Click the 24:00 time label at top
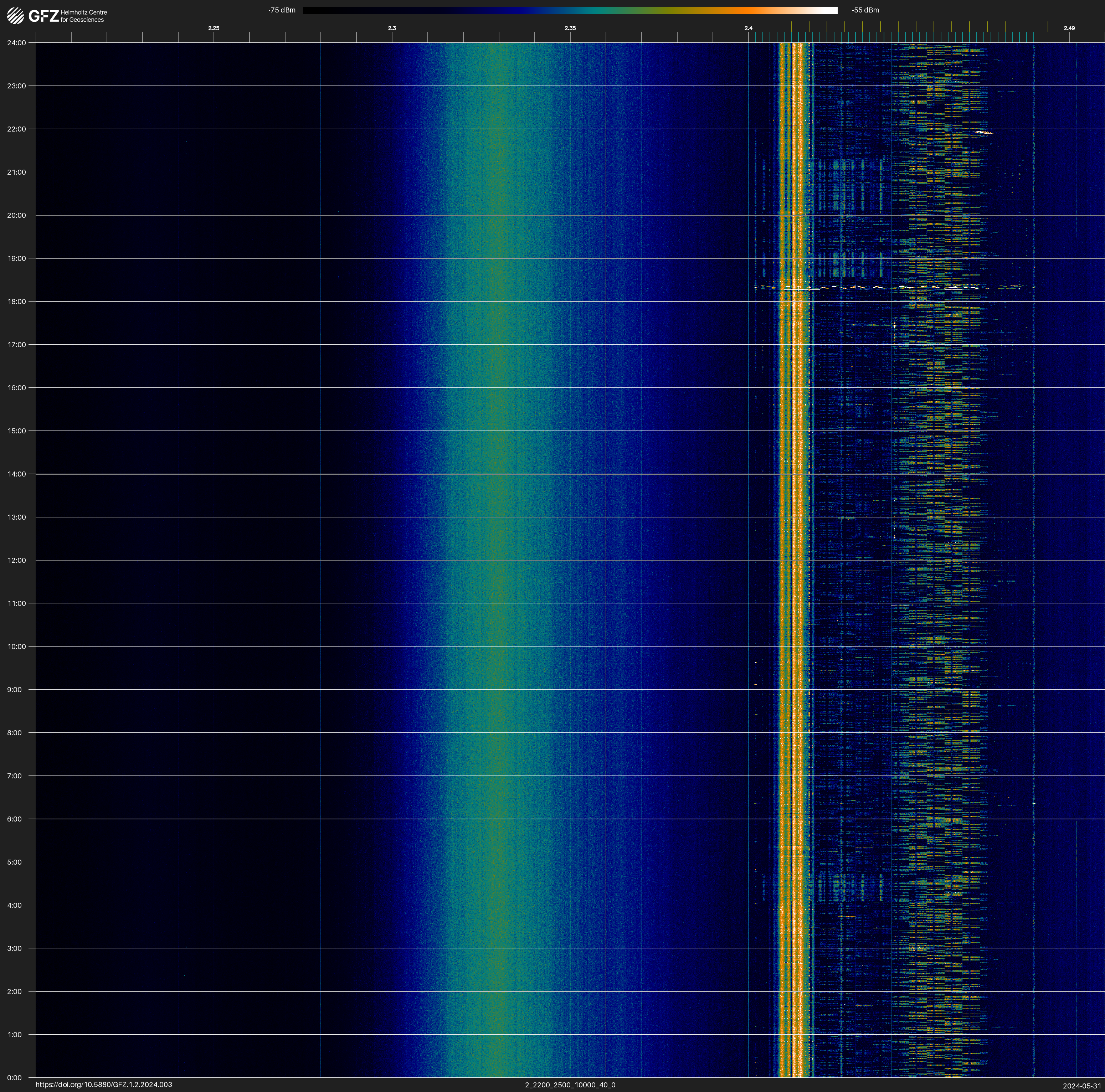 click(17, 43)
